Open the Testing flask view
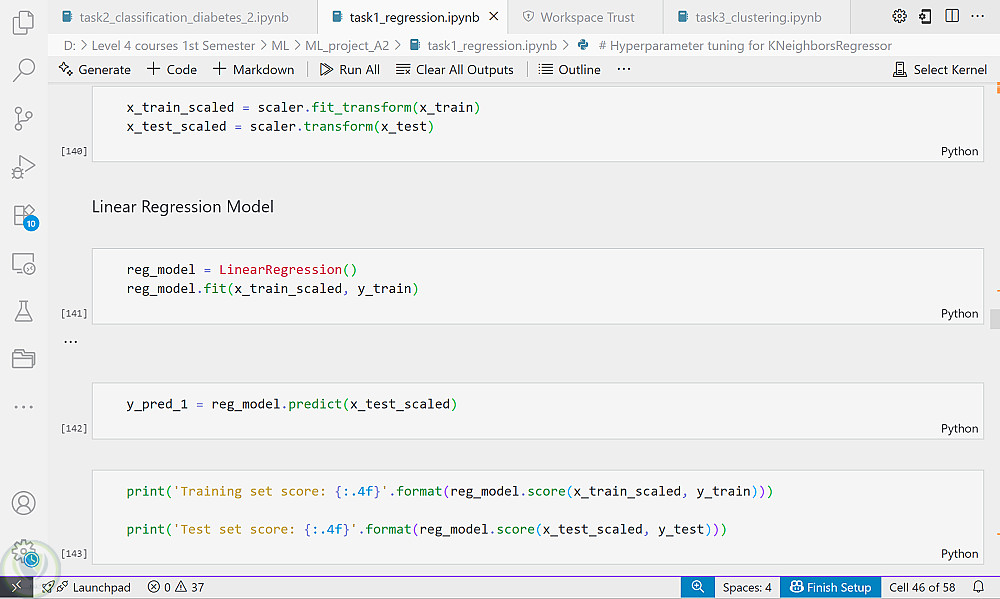Screen dimensions: 1000x599 pyautogui.click(x=24, y=311)
